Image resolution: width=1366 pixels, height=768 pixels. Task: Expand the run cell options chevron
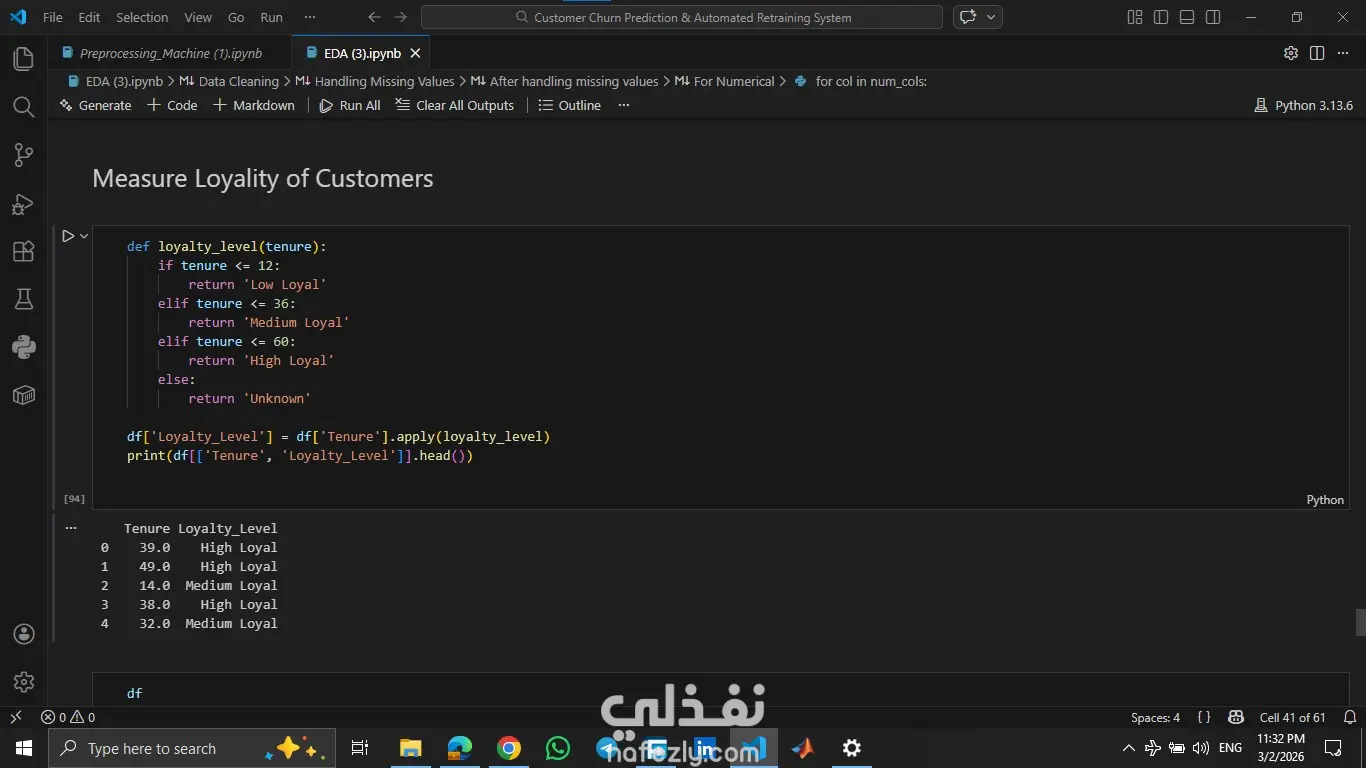(x=84, y=236)
